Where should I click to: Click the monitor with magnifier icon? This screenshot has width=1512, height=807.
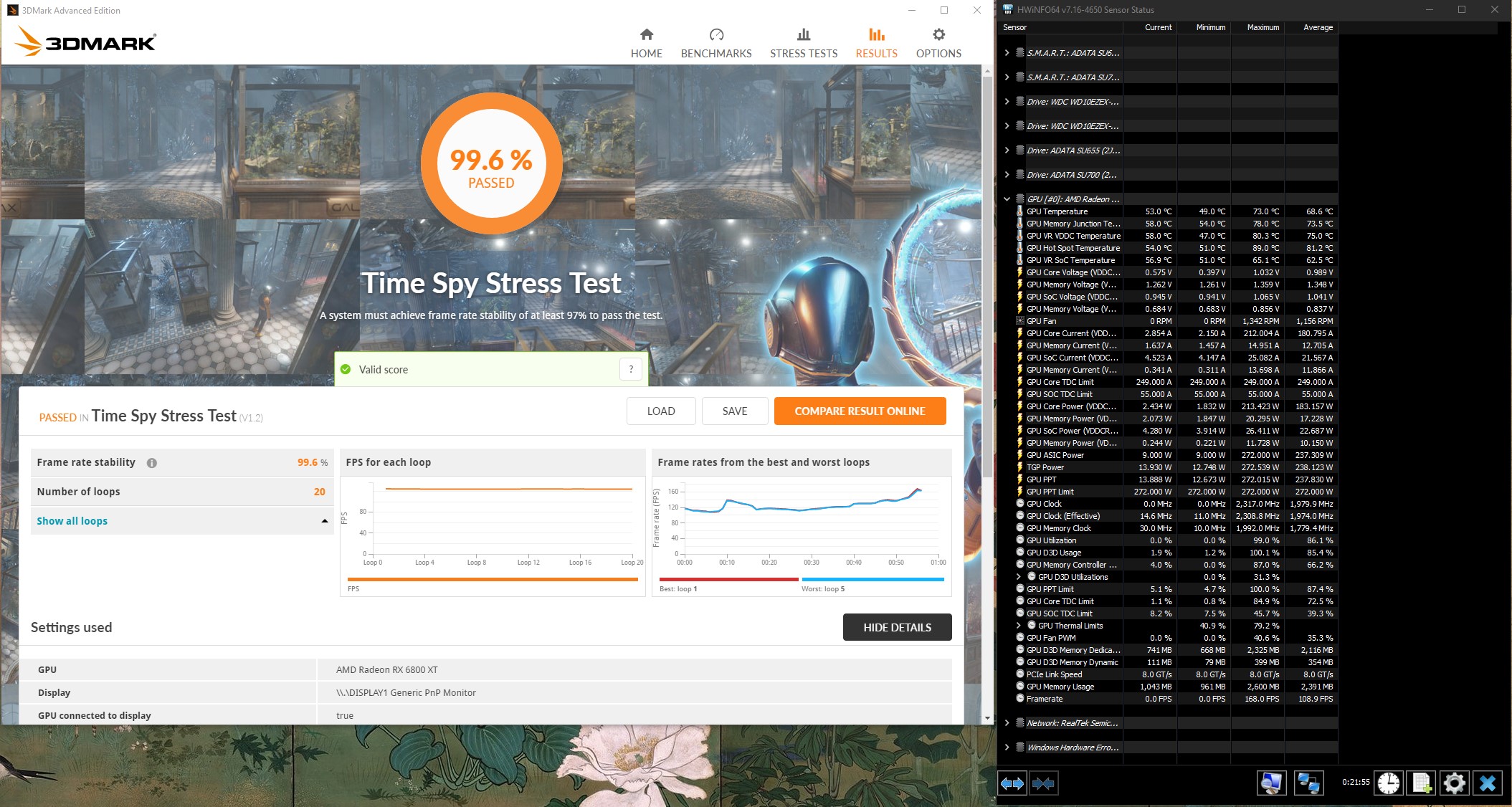coord(1271,783)
